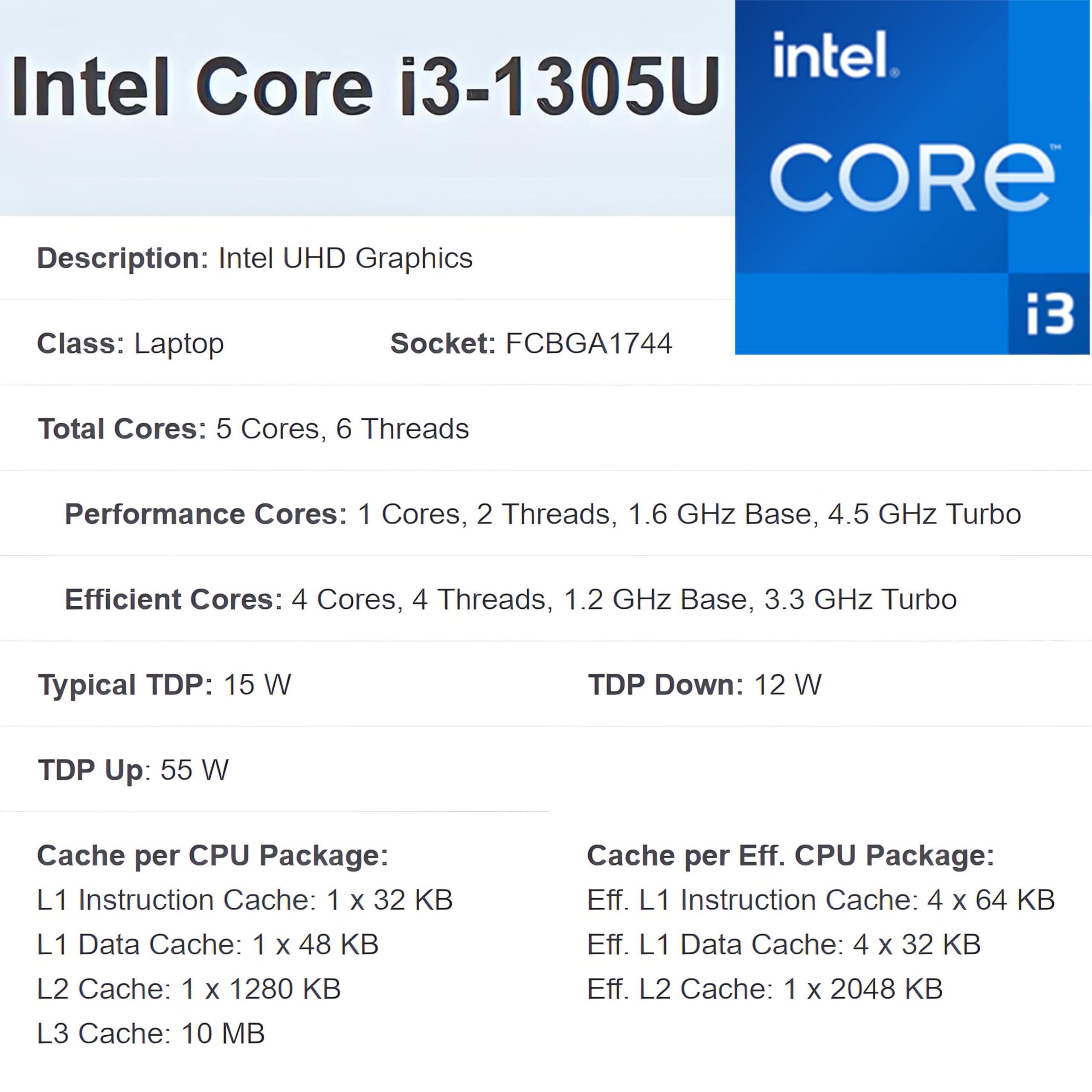Click the Cache per Eff. CPU Package heading
Image resolution: width=1092 pixels, height=1092 pixels.
point(790,855)
